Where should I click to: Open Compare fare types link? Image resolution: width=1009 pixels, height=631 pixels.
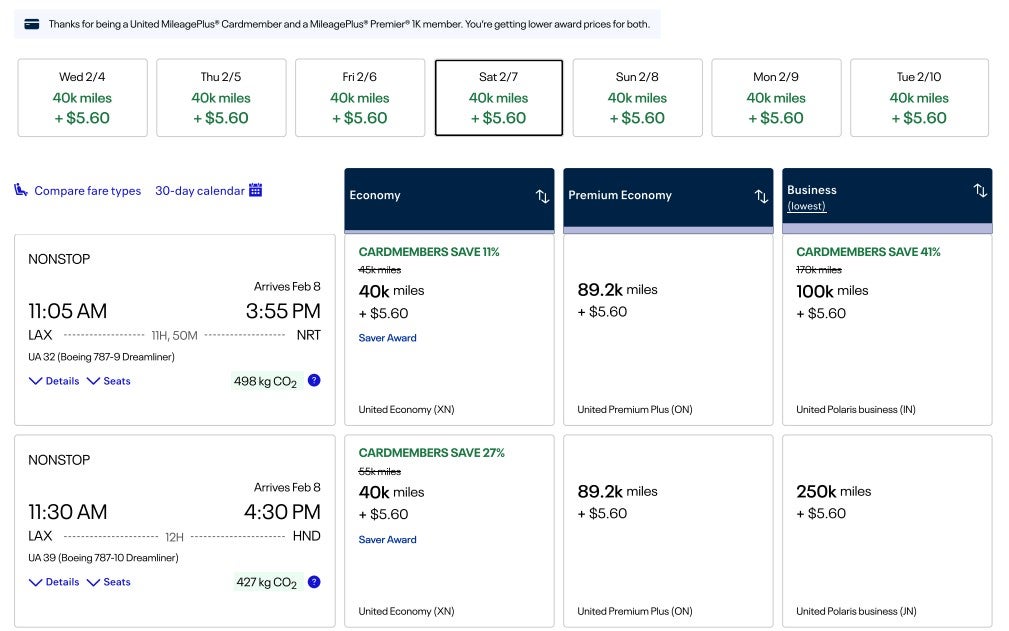tap(87, 191)
